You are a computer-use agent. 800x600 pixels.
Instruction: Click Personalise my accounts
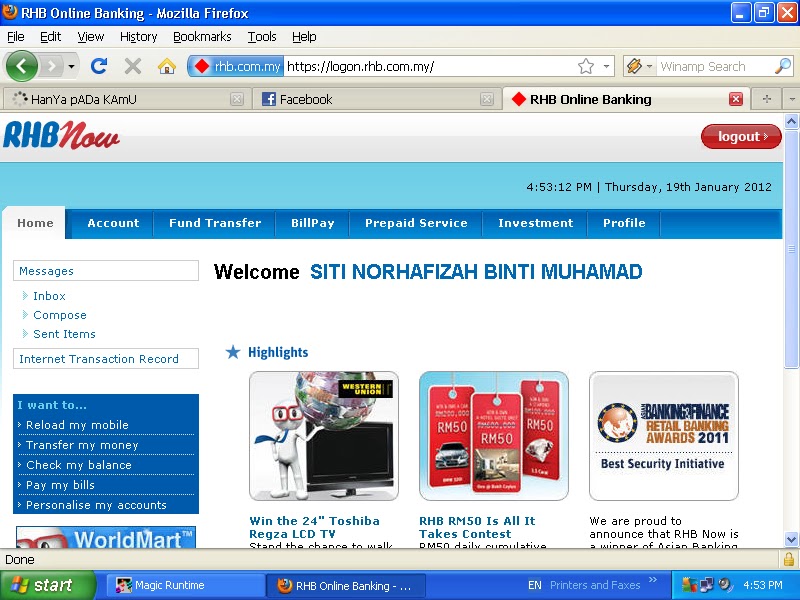[x=96, y=505]
